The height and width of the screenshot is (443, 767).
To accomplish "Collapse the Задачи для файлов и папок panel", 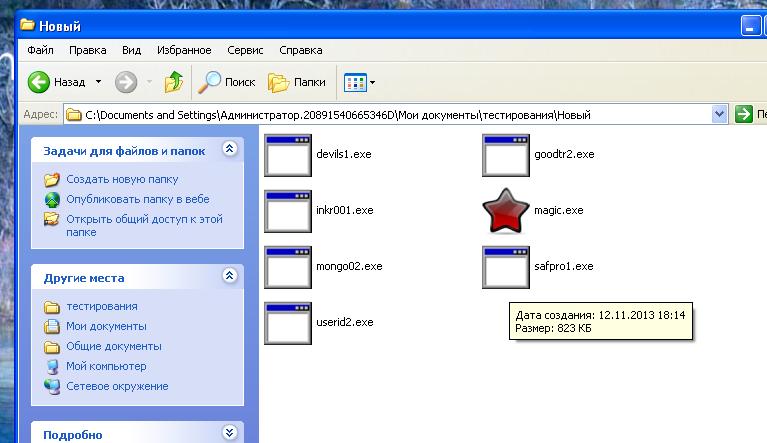I will pyautogui.click(x=229, y=150).
